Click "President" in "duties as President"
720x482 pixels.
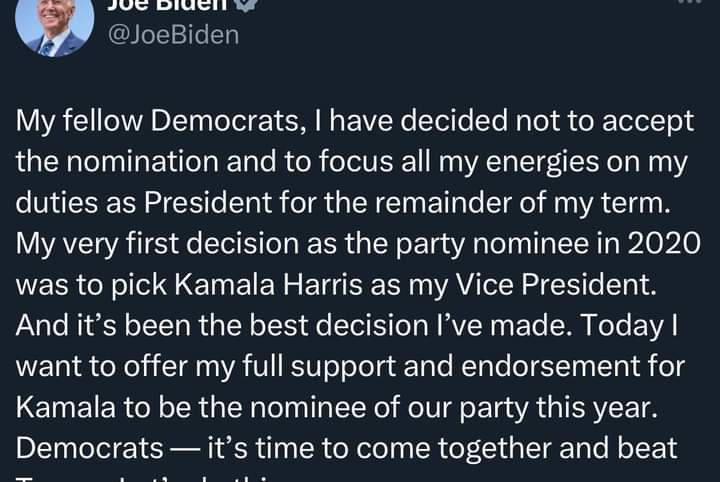[x=208, y=202]
